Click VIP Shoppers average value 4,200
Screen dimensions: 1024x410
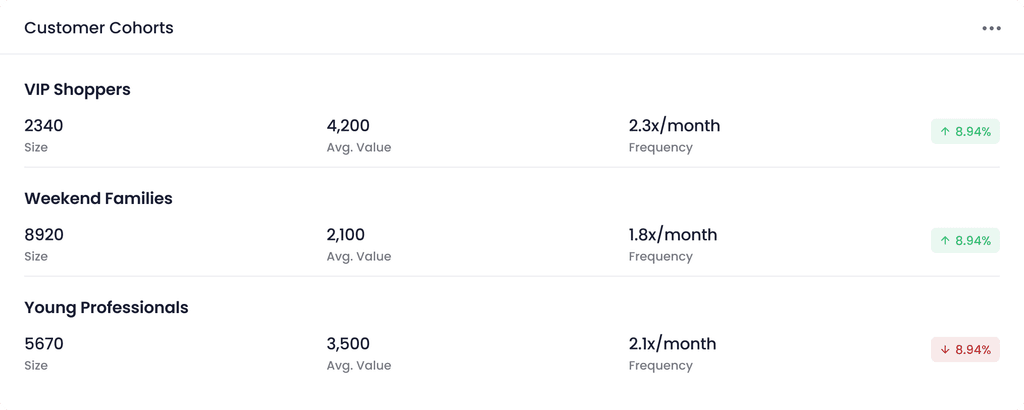[x=348, y=126]
